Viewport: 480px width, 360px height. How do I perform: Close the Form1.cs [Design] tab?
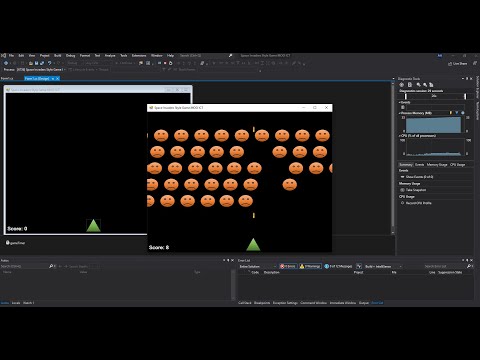click(57, 78)
